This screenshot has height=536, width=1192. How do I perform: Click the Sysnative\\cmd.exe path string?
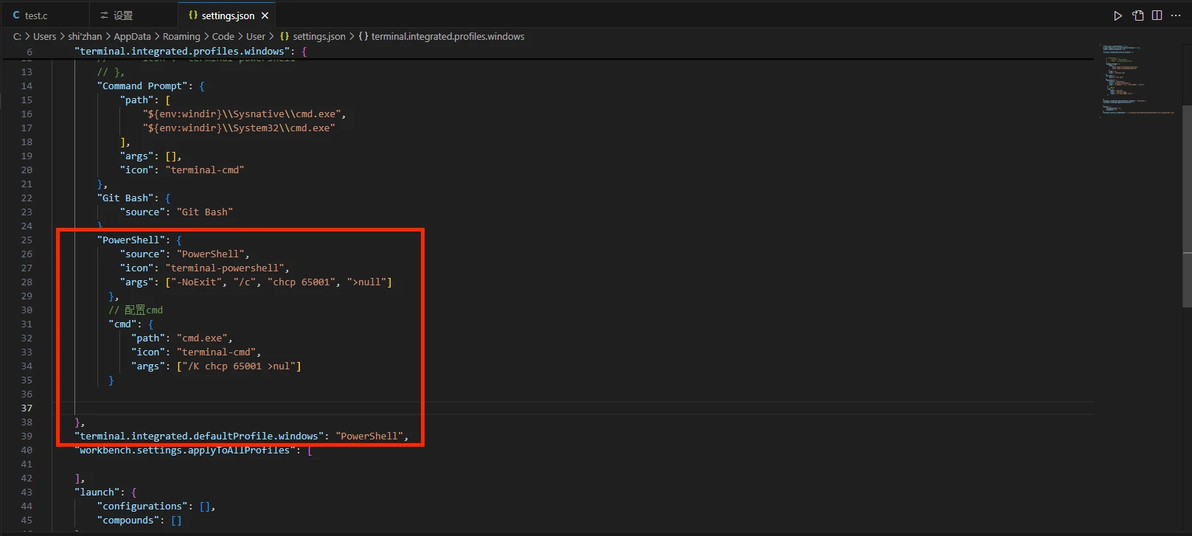coord(244,114)
